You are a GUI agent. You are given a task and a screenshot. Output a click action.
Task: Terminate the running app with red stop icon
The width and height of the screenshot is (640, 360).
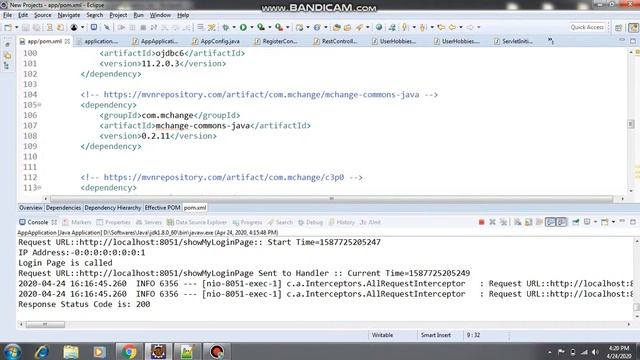[481, 222]
